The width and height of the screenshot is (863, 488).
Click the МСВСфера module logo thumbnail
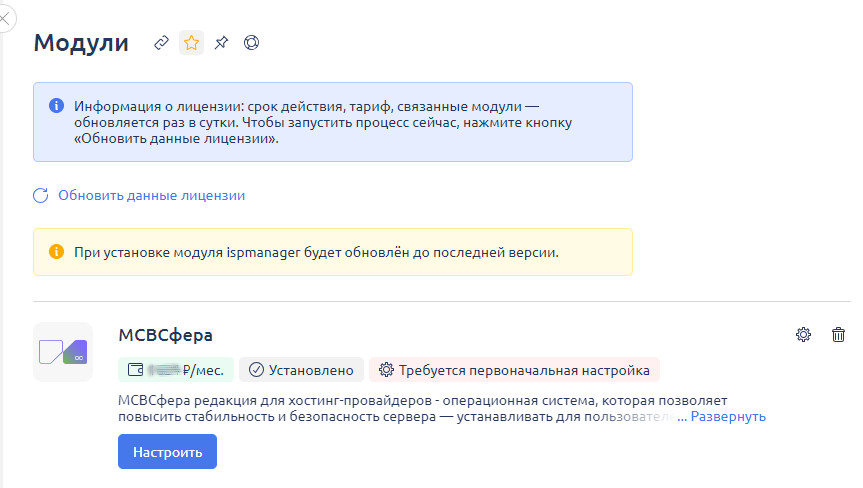click(x=63, y=352)
